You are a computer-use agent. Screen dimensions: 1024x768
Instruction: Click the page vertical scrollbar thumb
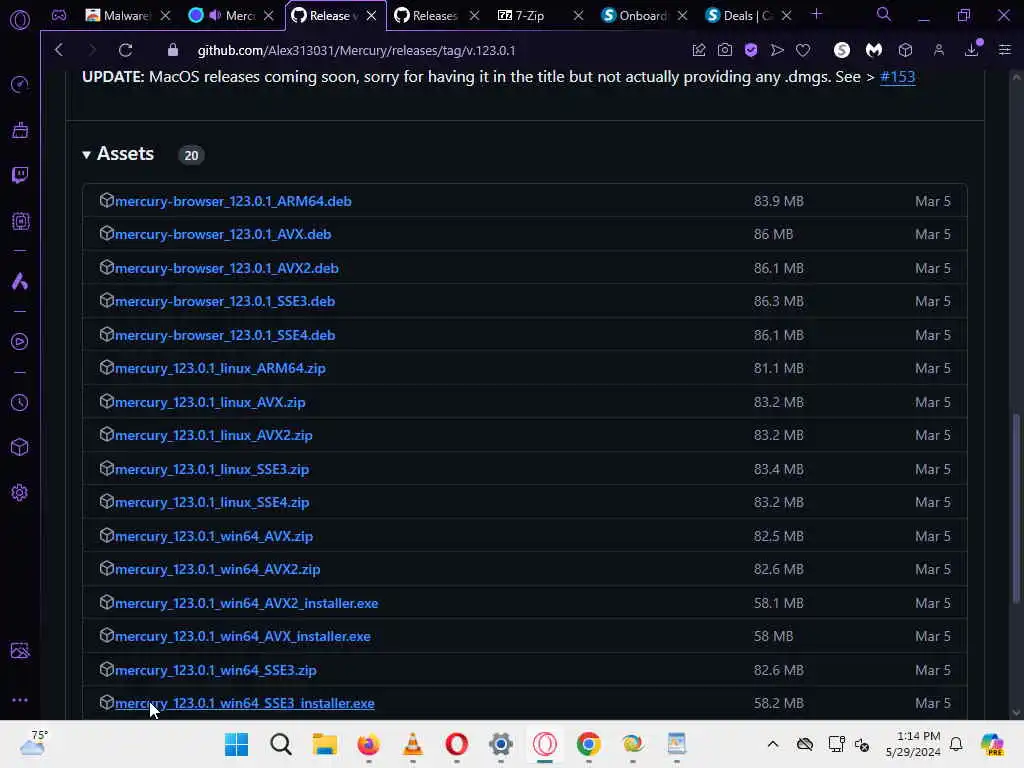tap(1016, 507)
